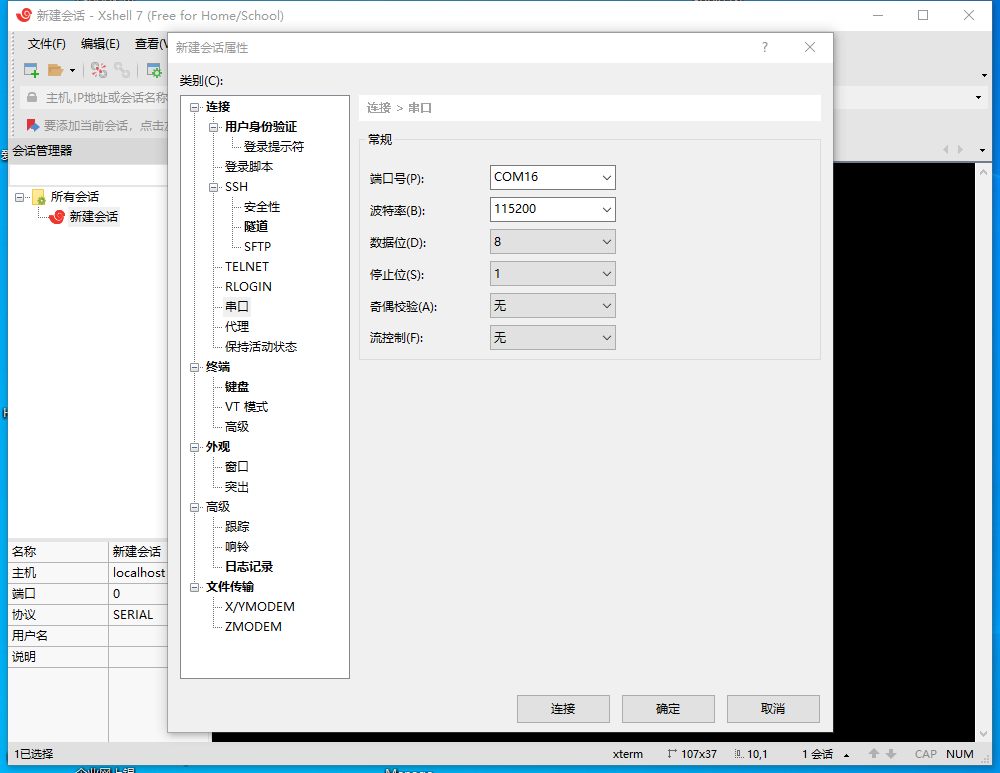Click the 确定 button
The height and width of the screenshot is (773, 1000).
coord(668,709)
